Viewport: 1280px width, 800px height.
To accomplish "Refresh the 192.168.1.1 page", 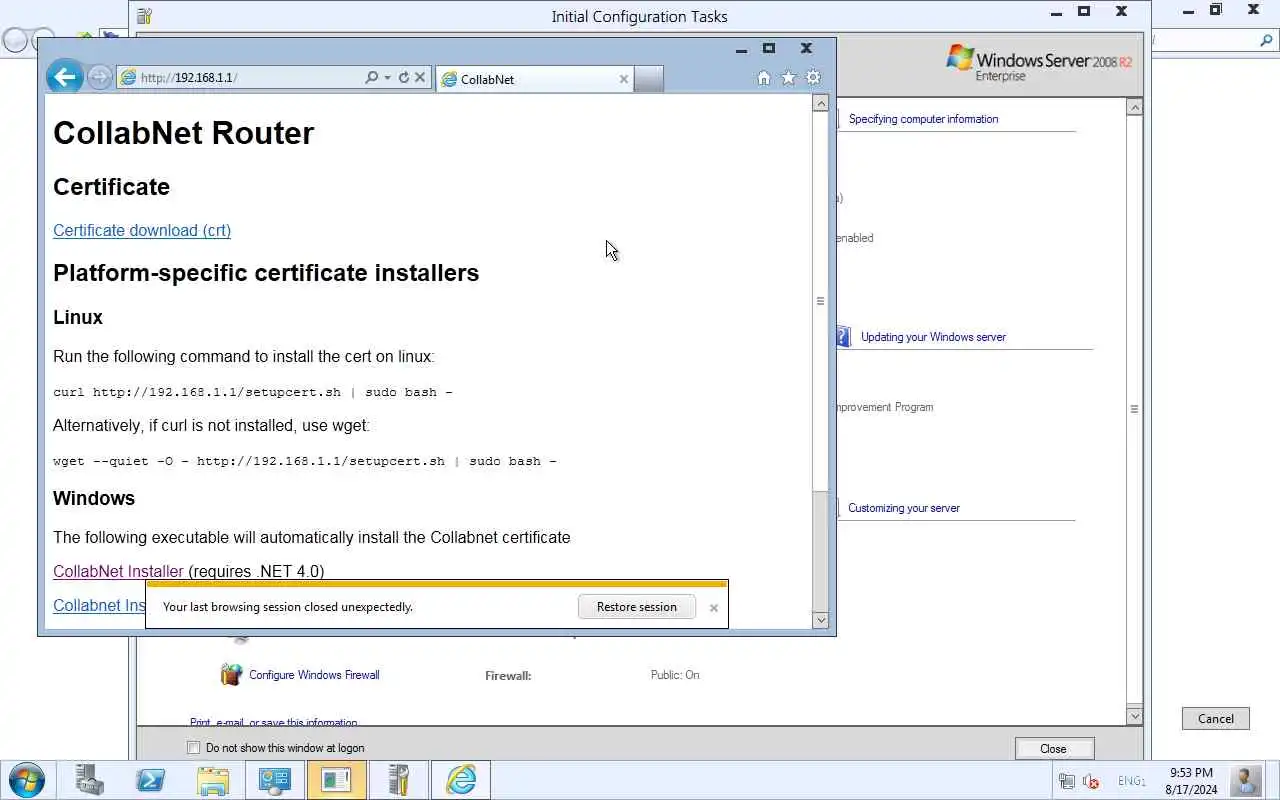I will coord(404,77).
